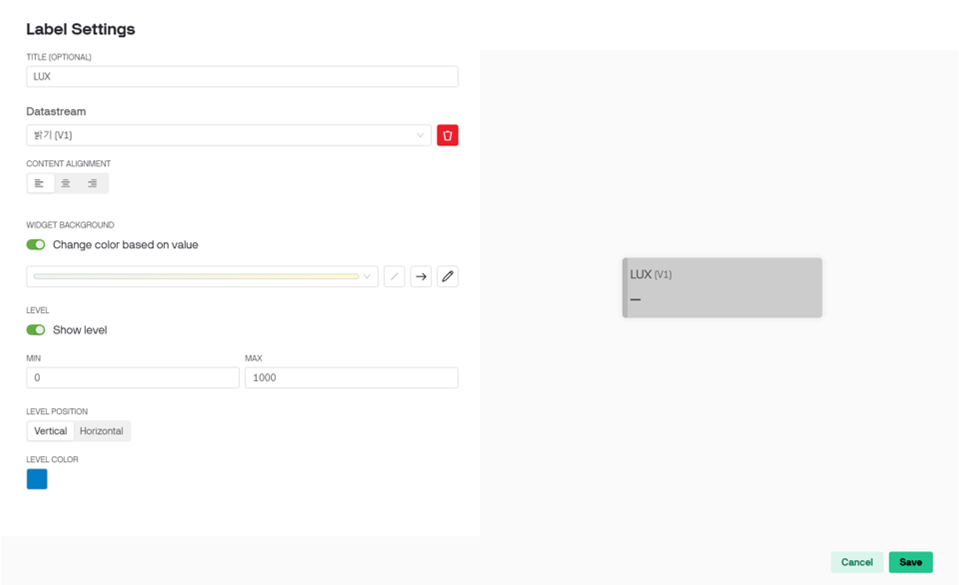
Task: Select Vertical level position
Action: click(50, 431)
